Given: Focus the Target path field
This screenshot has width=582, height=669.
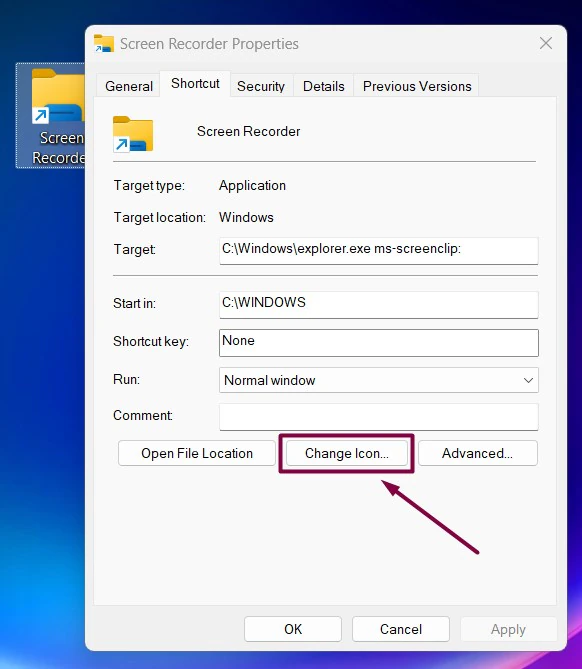Looking at the screenshot, I should 378,251.
